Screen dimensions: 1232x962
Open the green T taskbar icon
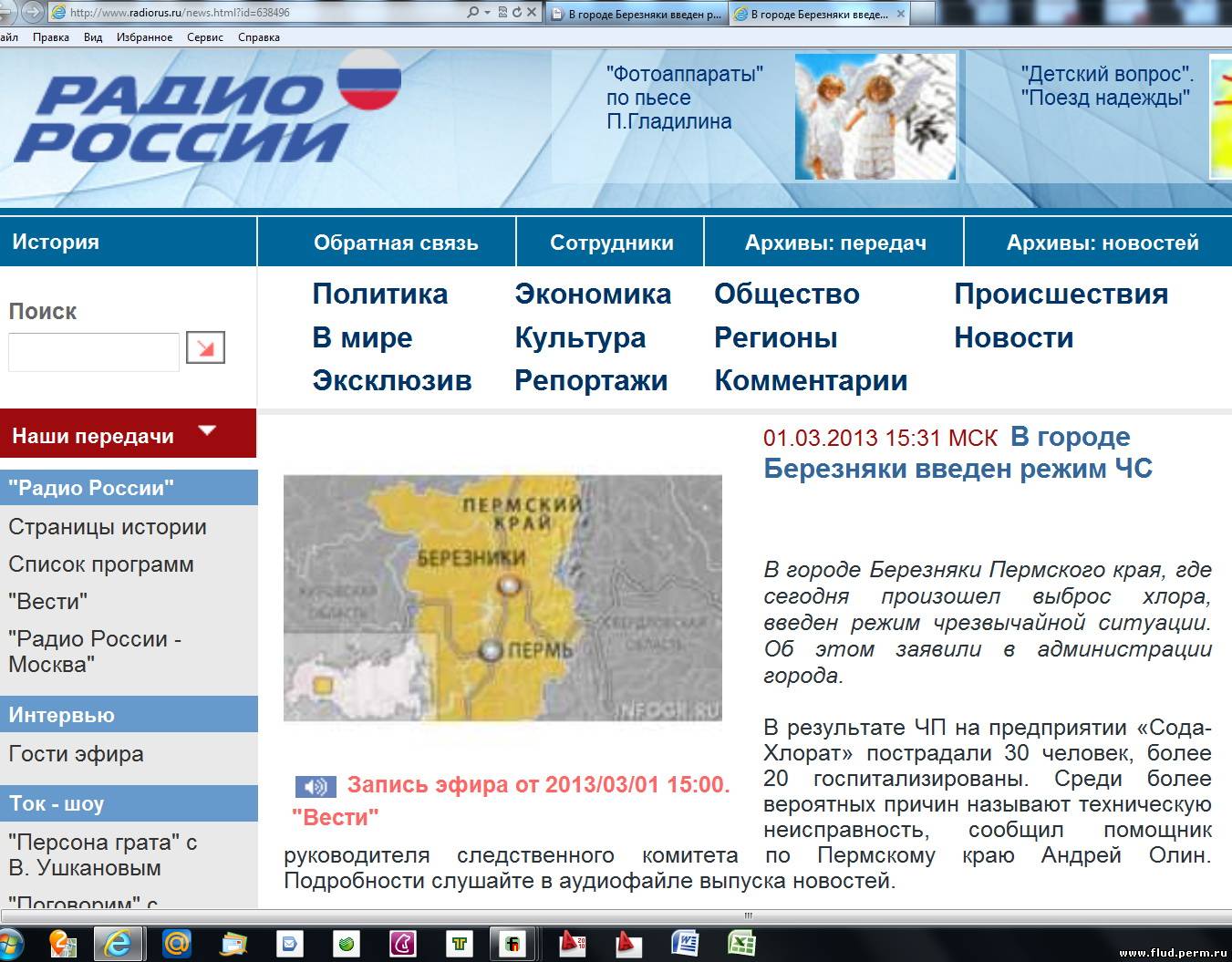459,944
